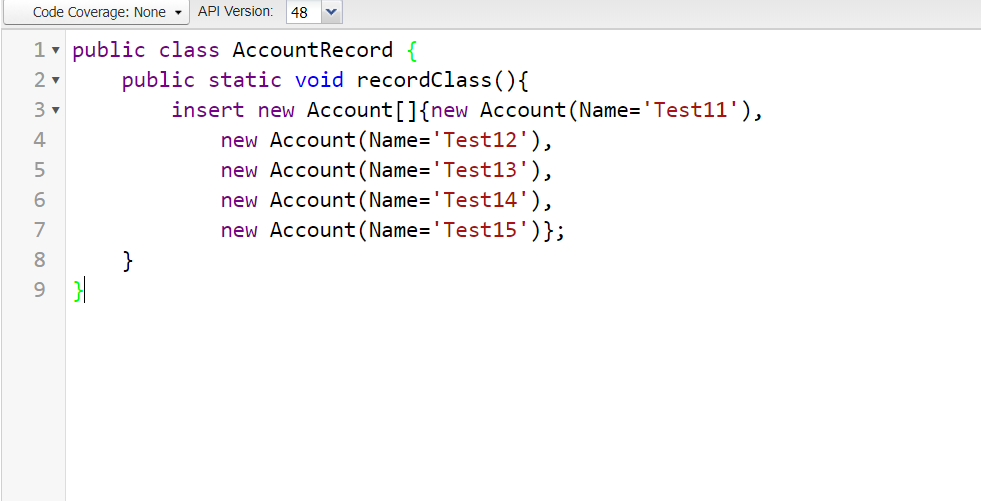Click the method name recordClass
The image size is (981, 501).
point(424,80)
